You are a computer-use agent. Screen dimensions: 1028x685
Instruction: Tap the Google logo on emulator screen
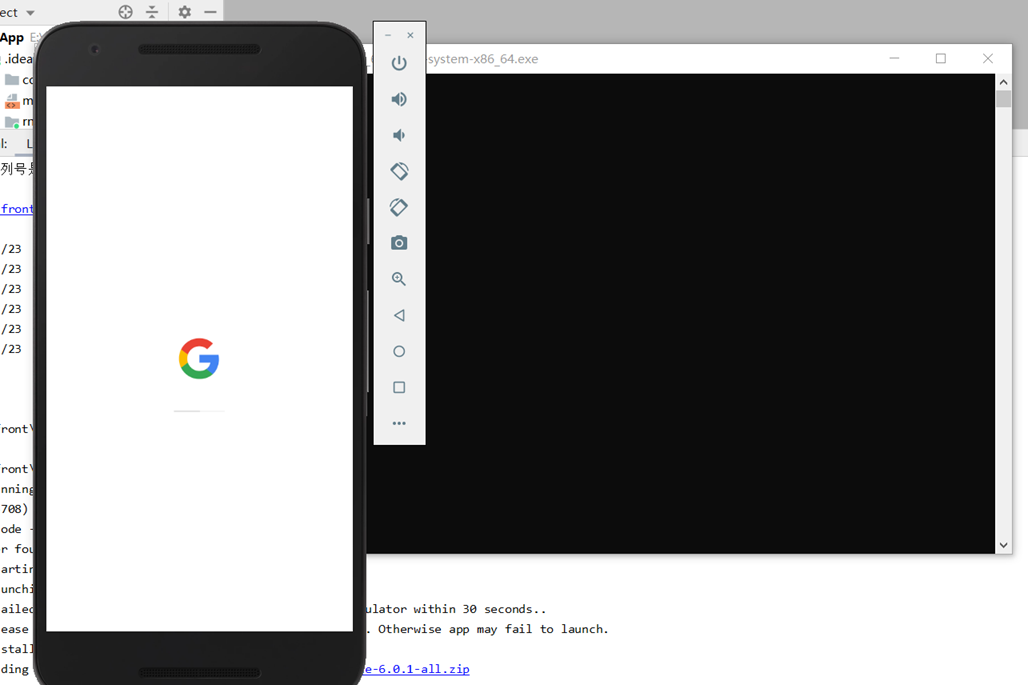point(199,359)
